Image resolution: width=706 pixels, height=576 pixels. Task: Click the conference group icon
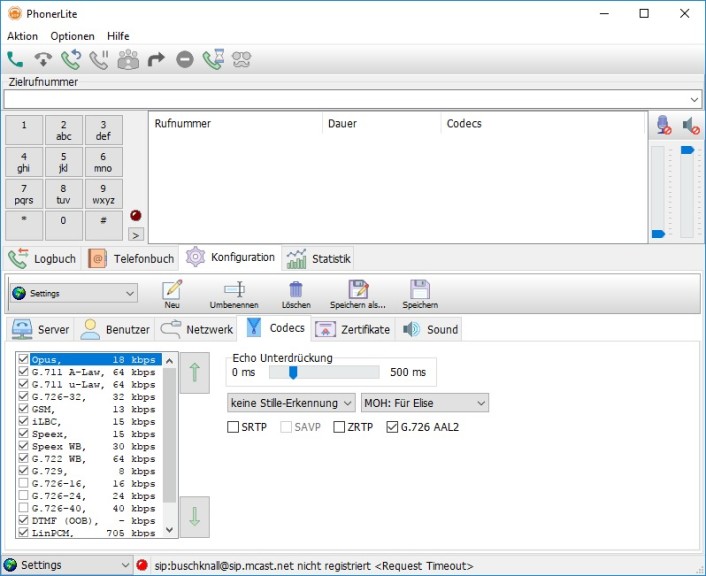point(128,59)
